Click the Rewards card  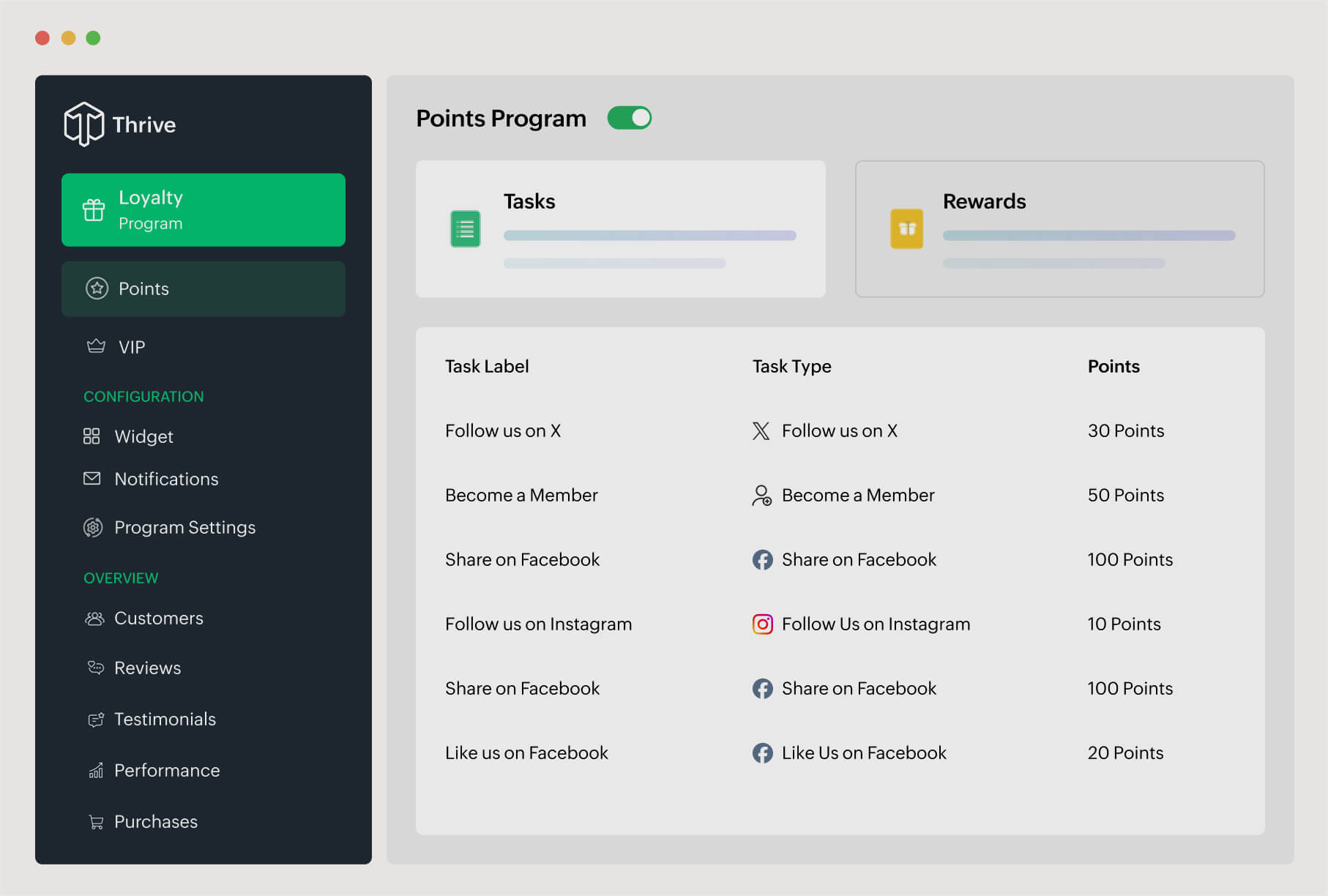[1059, 228]
